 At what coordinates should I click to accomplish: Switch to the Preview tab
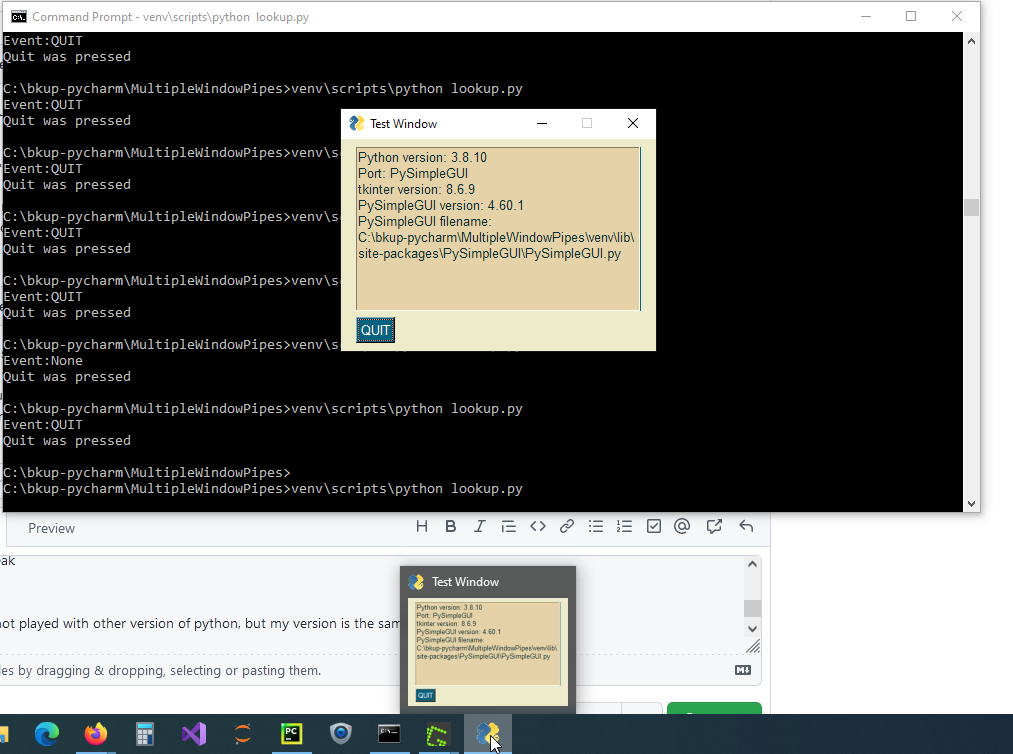tap(51, 528)
